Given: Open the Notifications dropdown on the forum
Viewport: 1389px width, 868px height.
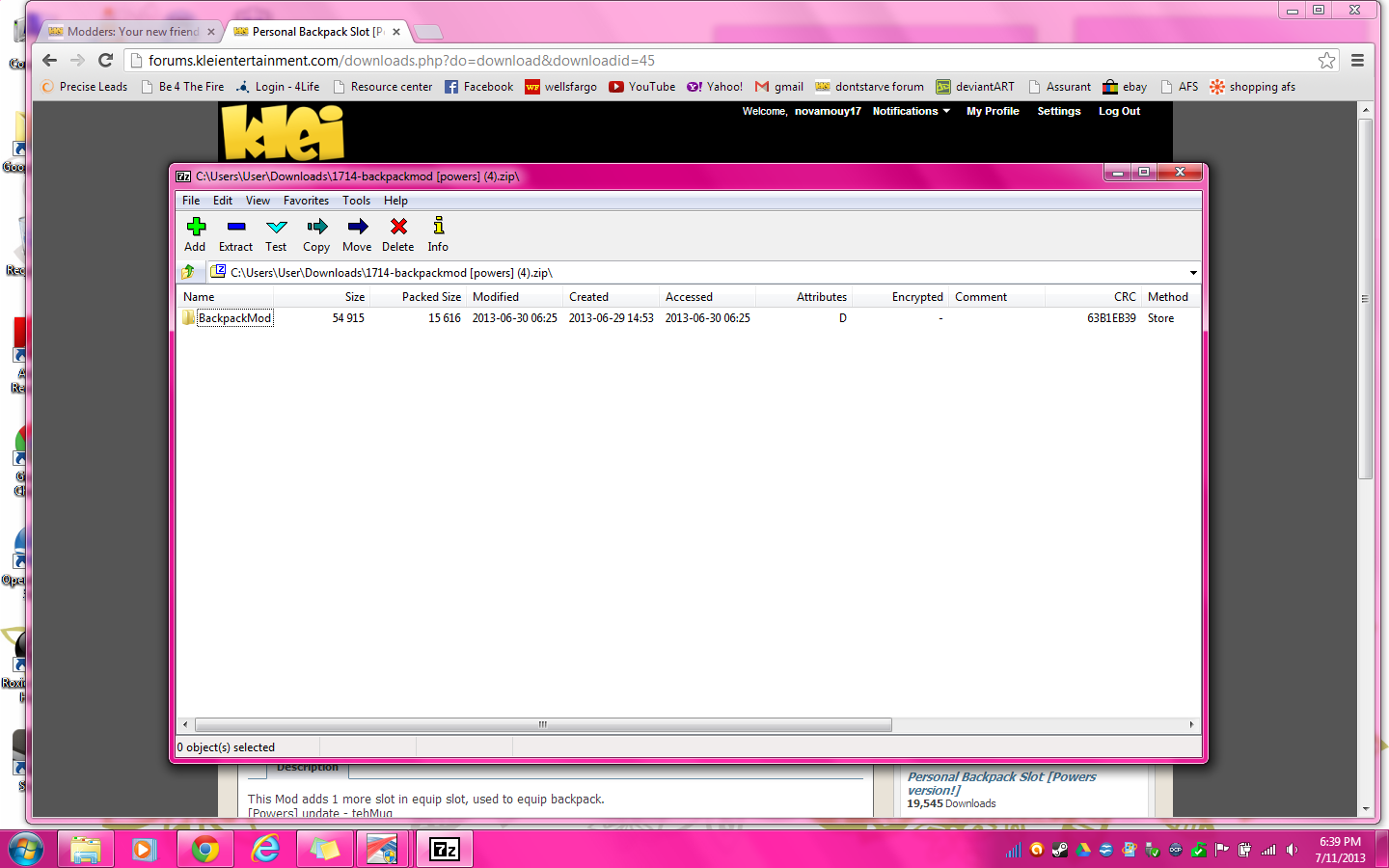Looking at the screenshot, I should coord(912,111).
